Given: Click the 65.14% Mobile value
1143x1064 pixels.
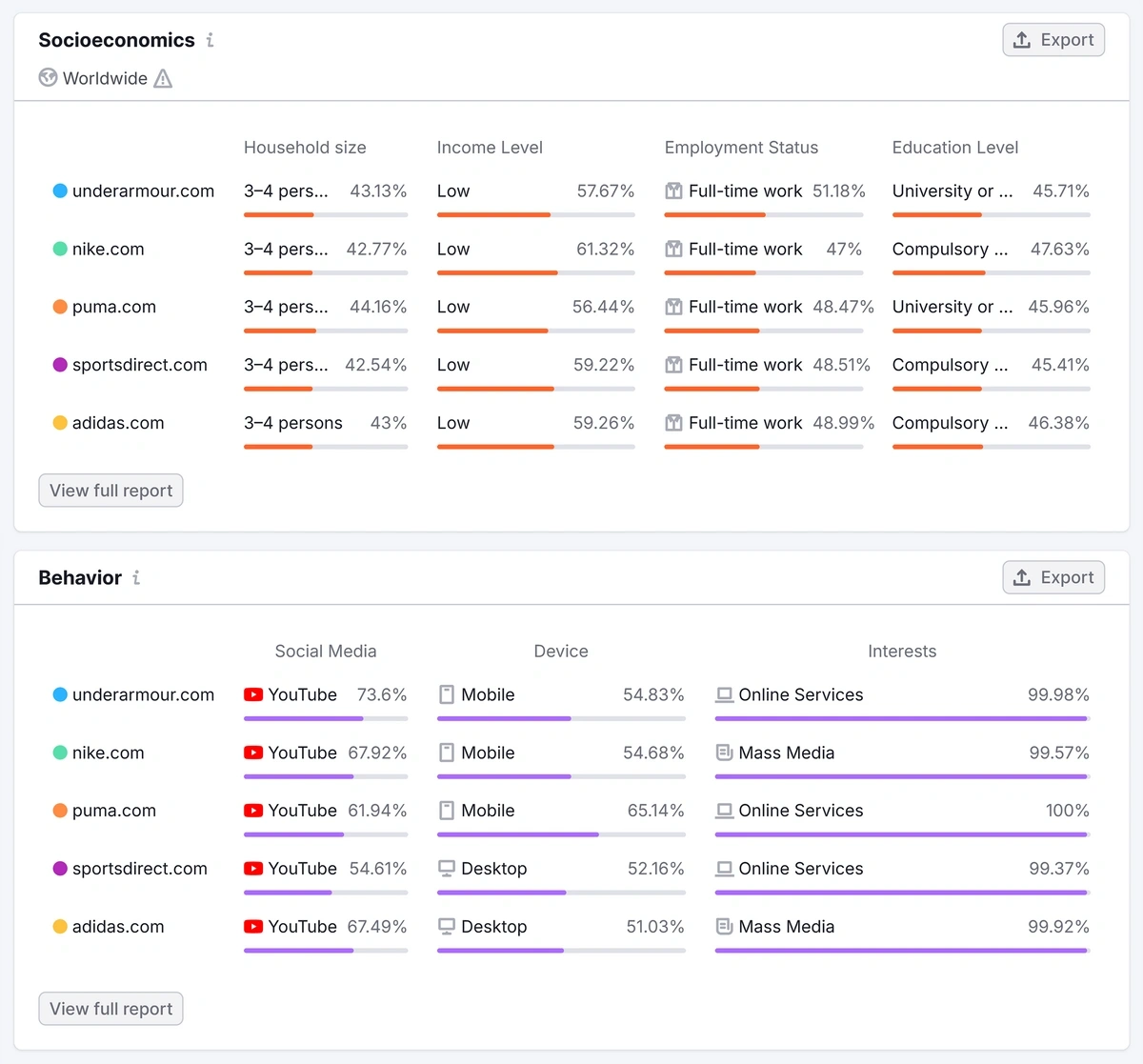Looking at the screenshot, I should click(x=656, y=811).
